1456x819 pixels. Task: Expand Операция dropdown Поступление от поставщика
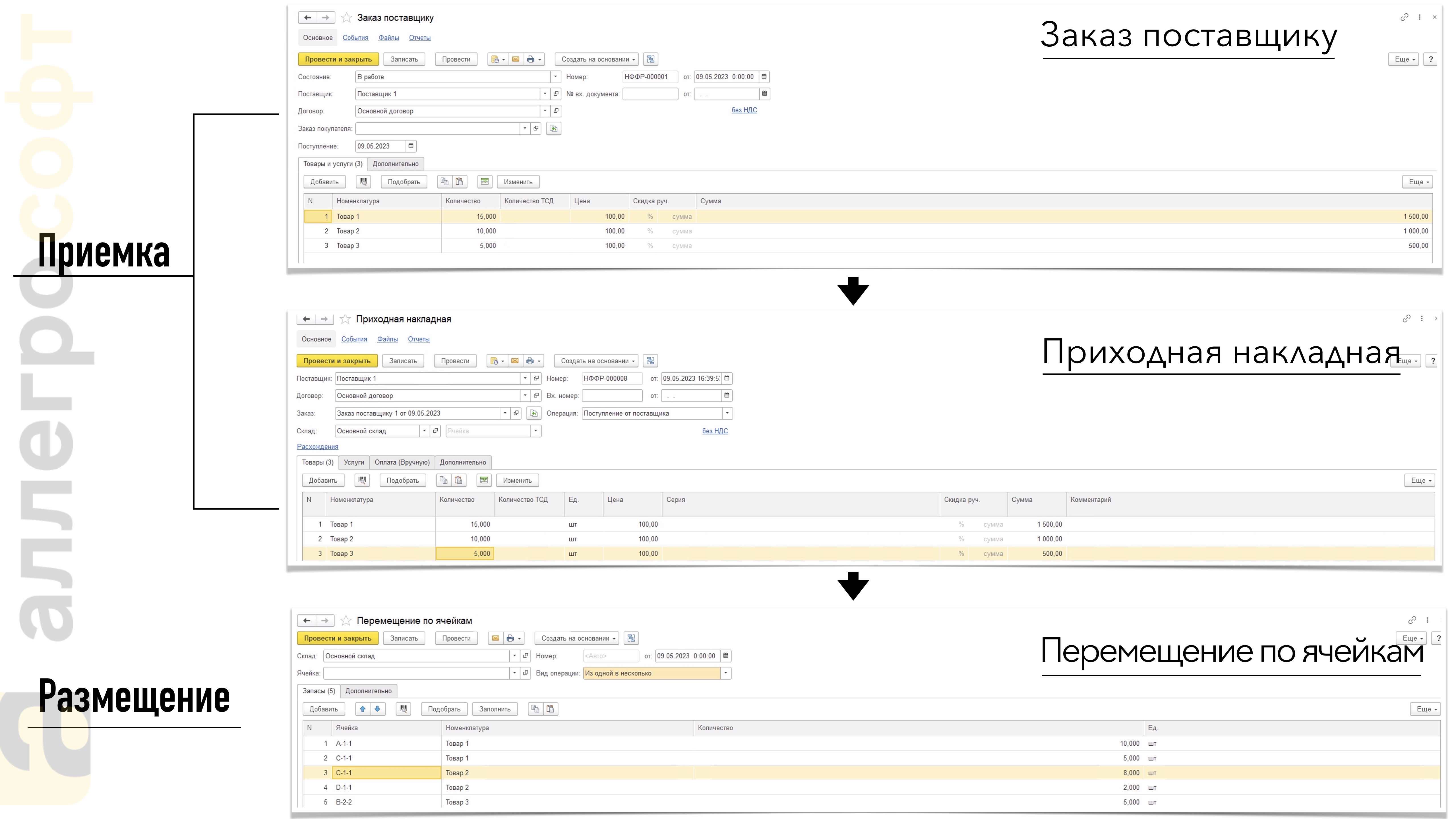tap(727, 414)
